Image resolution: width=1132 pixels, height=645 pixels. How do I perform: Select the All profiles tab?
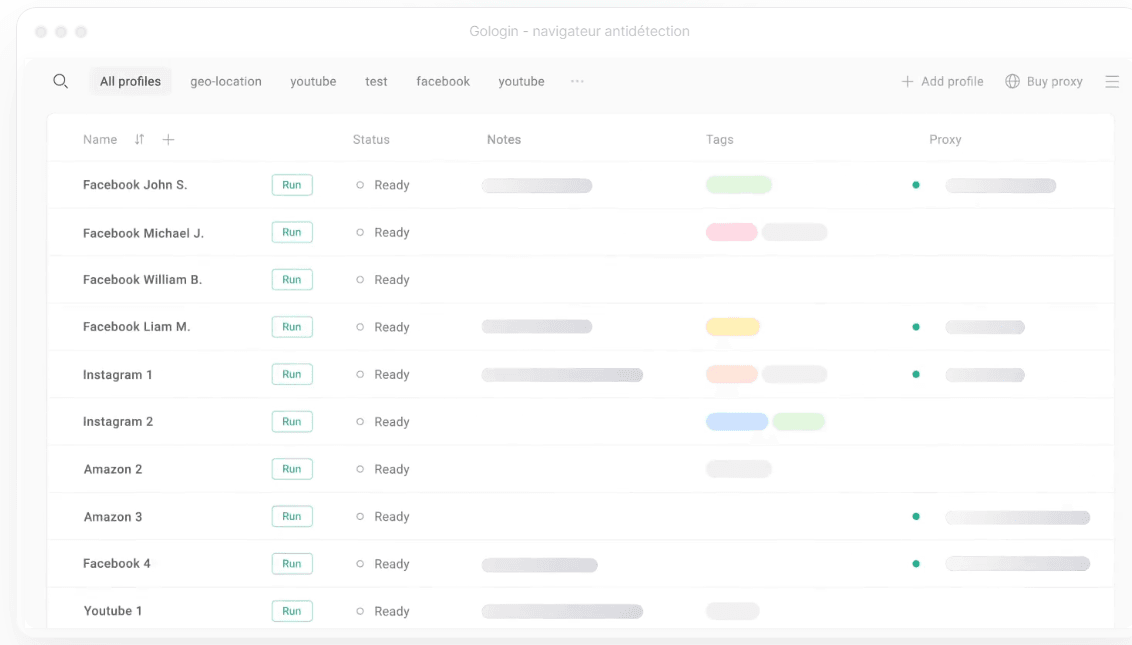pos(130,82)
